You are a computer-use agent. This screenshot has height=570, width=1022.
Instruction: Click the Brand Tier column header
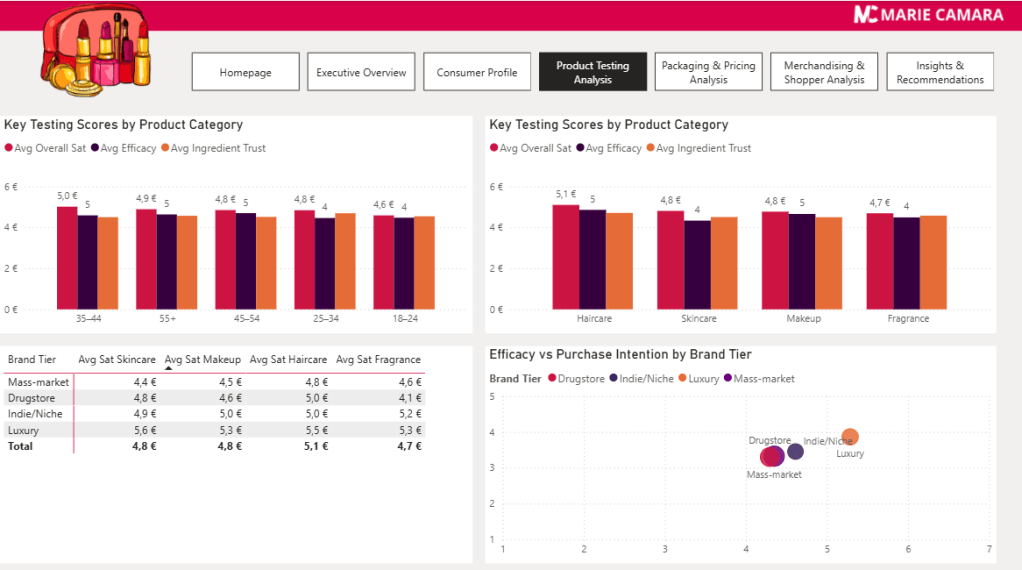(32, 360)
